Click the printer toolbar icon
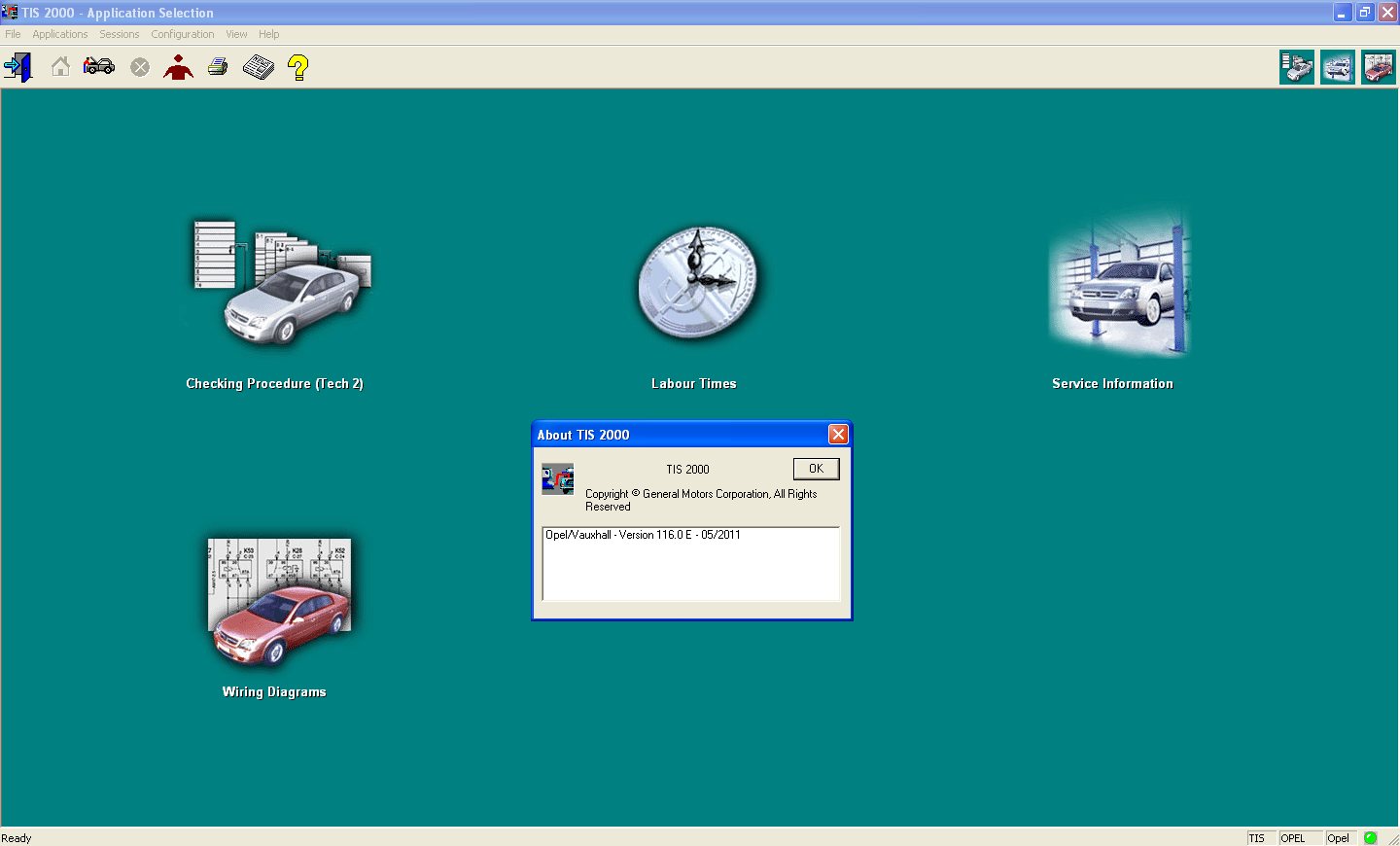The image size is (1400, 846). [218, 67]
